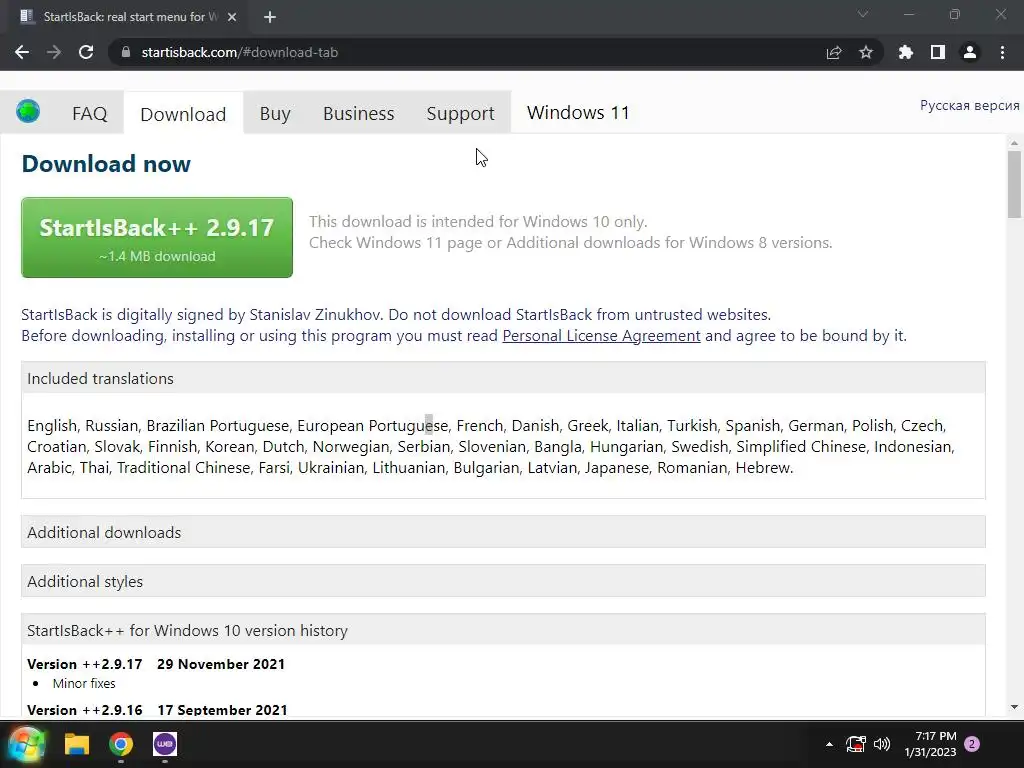Image resolution: width=1024 pixels, height=768 pixels.
Task: Open the Buy tab
Action: point(275,114)
